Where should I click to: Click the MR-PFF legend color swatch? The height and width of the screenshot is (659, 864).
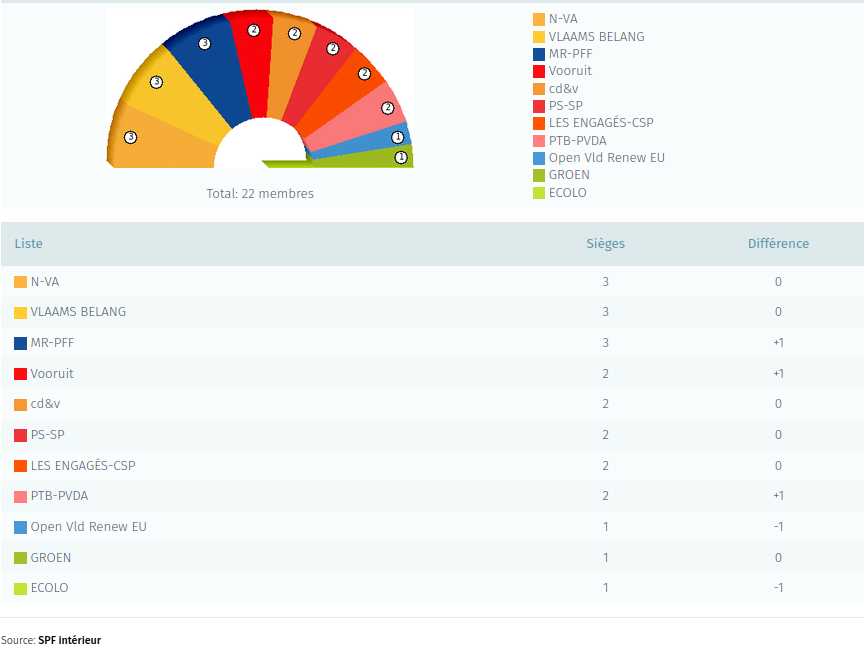pos(539,54)
